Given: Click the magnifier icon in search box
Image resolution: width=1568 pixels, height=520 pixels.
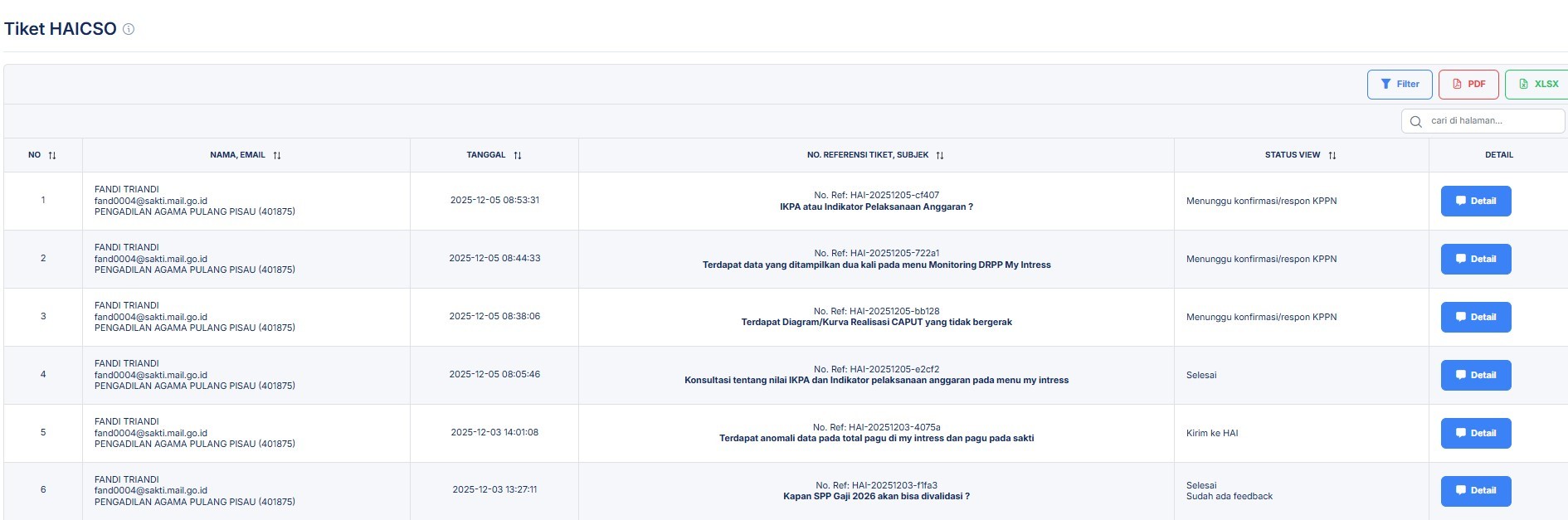Looking at the screenshot, I should pos(1415,121).
